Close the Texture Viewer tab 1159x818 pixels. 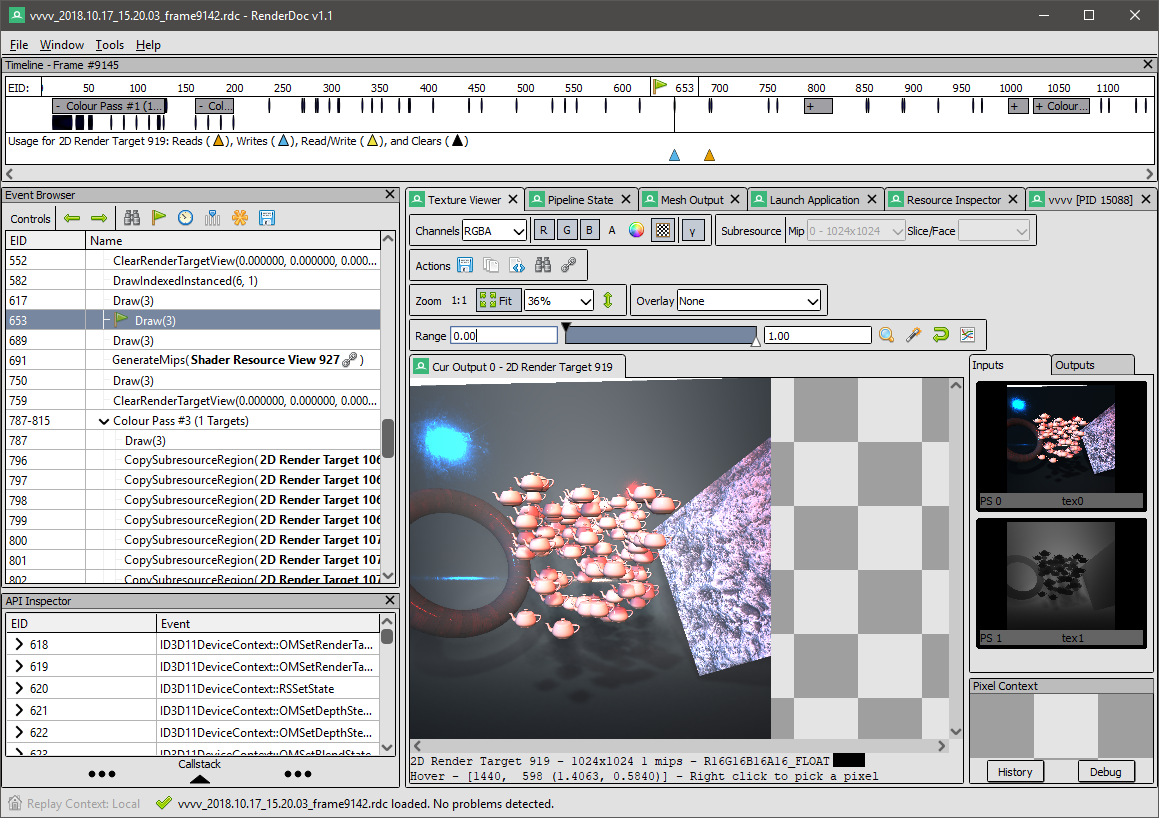(x=513, y=200)
